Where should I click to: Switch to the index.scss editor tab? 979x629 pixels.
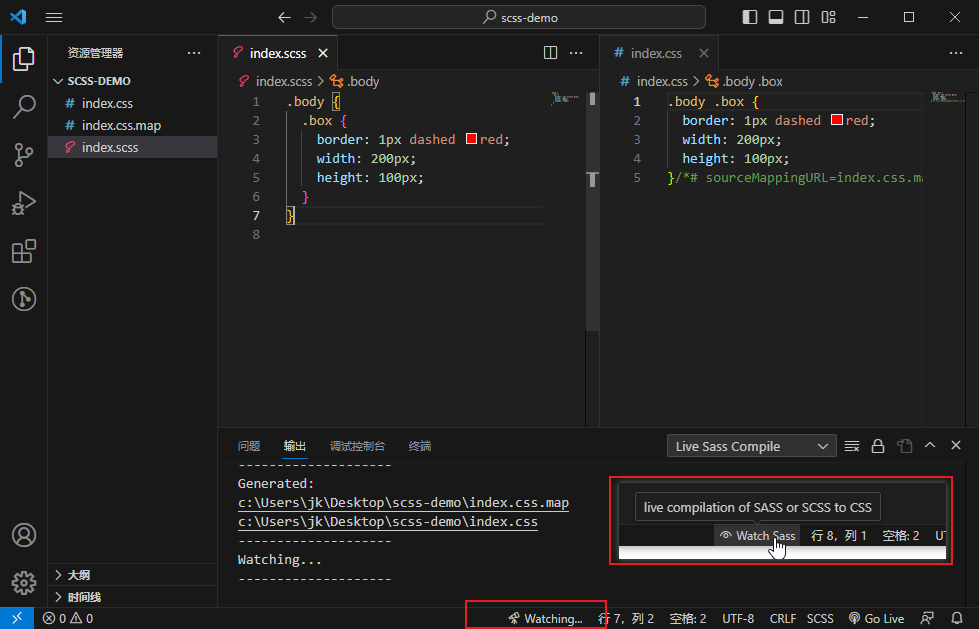click(277, 53)
